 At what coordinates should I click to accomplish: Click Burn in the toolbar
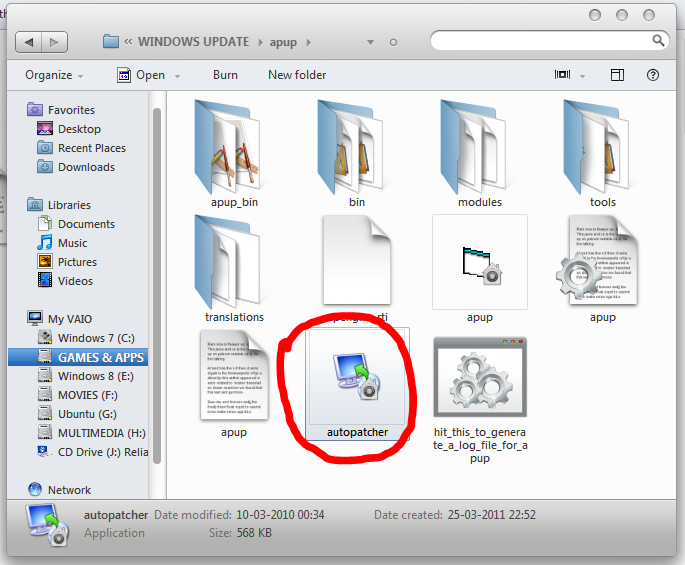click(225, 75)
